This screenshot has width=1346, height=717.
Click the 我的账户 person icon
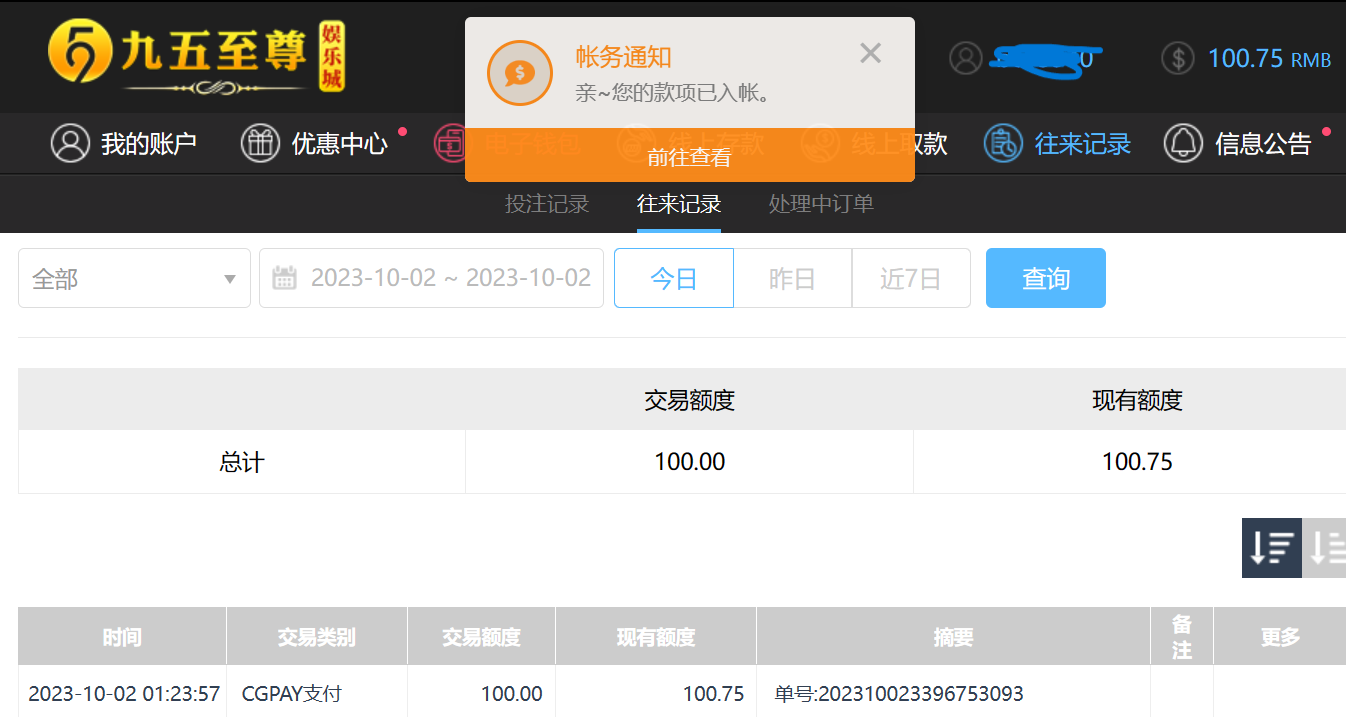70,144
